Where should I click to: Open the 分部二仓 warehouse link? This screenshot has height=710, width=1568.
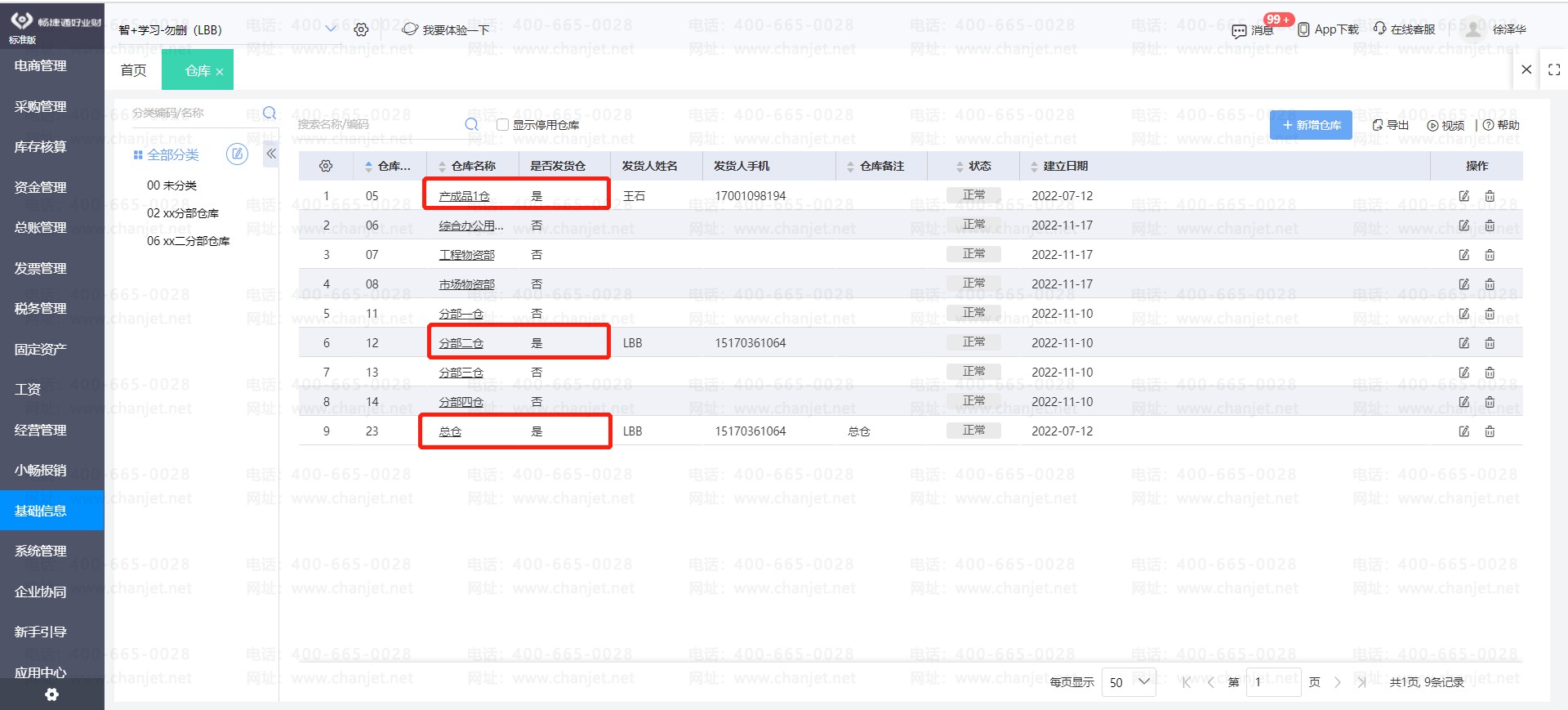point(461,343)
